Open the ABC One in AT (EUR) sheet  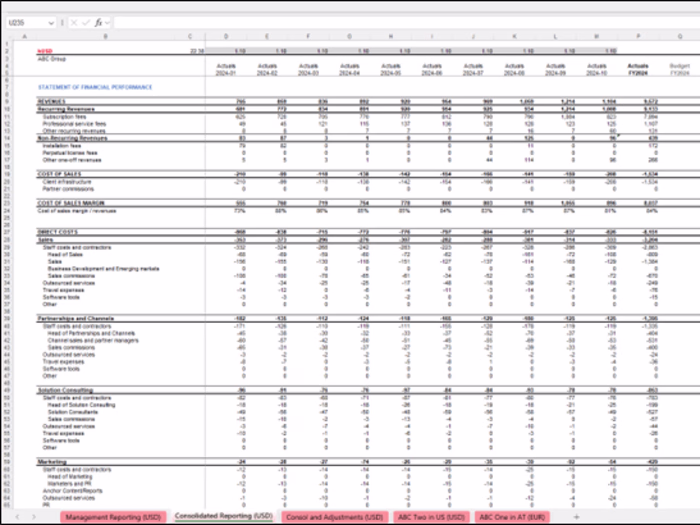(512, 517)
